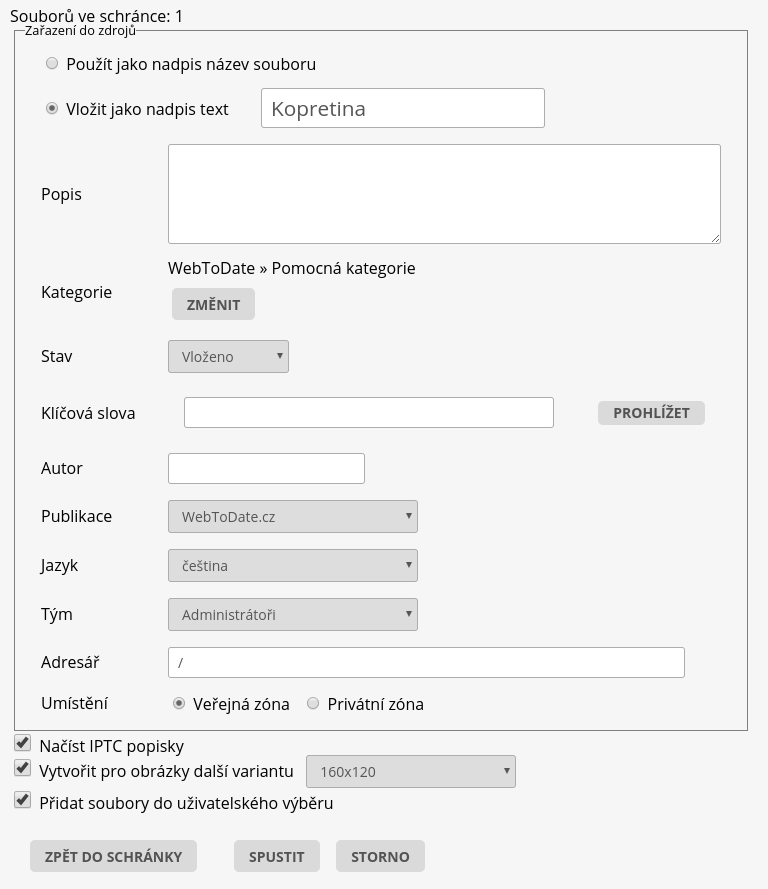
Task: Choose 'Vložit jako nadpis text' radio button
Action: [52, 109]
